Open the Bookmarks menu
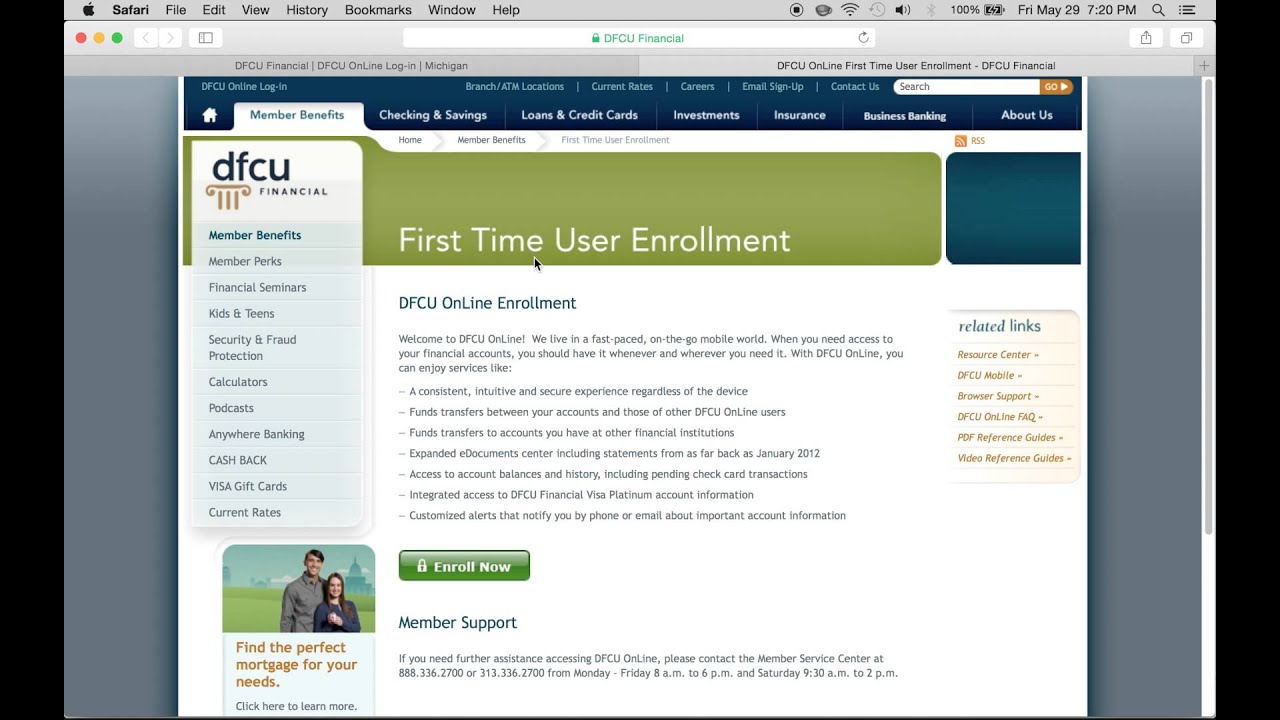Image resolution: width=1280 pixels, height=720 pixels. pos(378,10)
